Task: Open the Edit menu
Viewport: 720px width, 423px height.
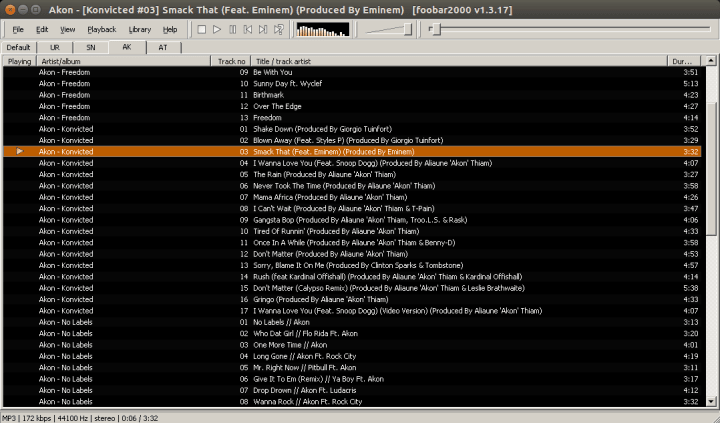Action: (x=42, y=29)
